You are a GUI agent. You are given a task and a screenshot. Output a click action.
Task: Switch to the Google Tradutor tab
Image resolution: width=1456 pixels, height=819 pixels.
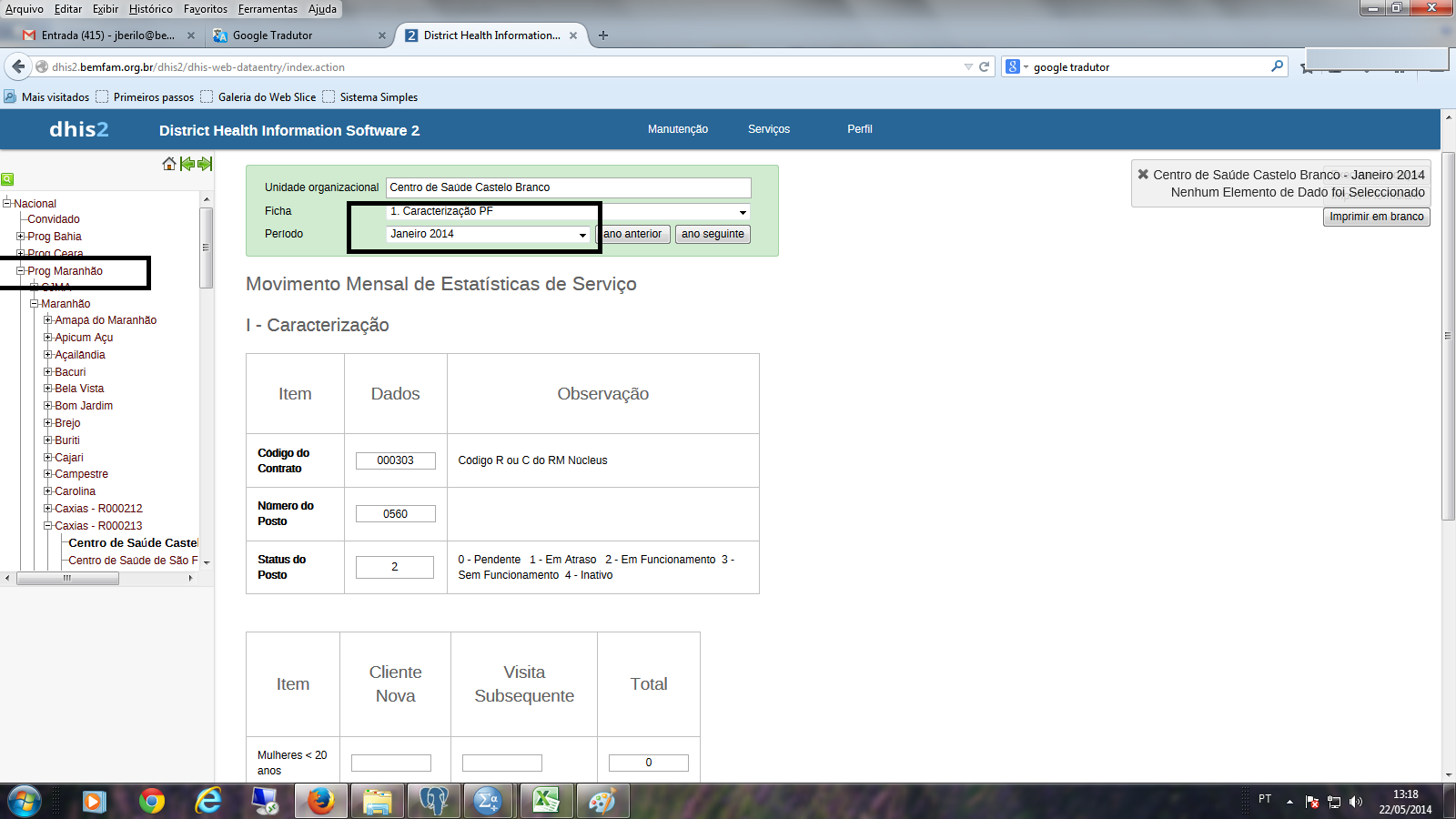[x=298, y=35]
